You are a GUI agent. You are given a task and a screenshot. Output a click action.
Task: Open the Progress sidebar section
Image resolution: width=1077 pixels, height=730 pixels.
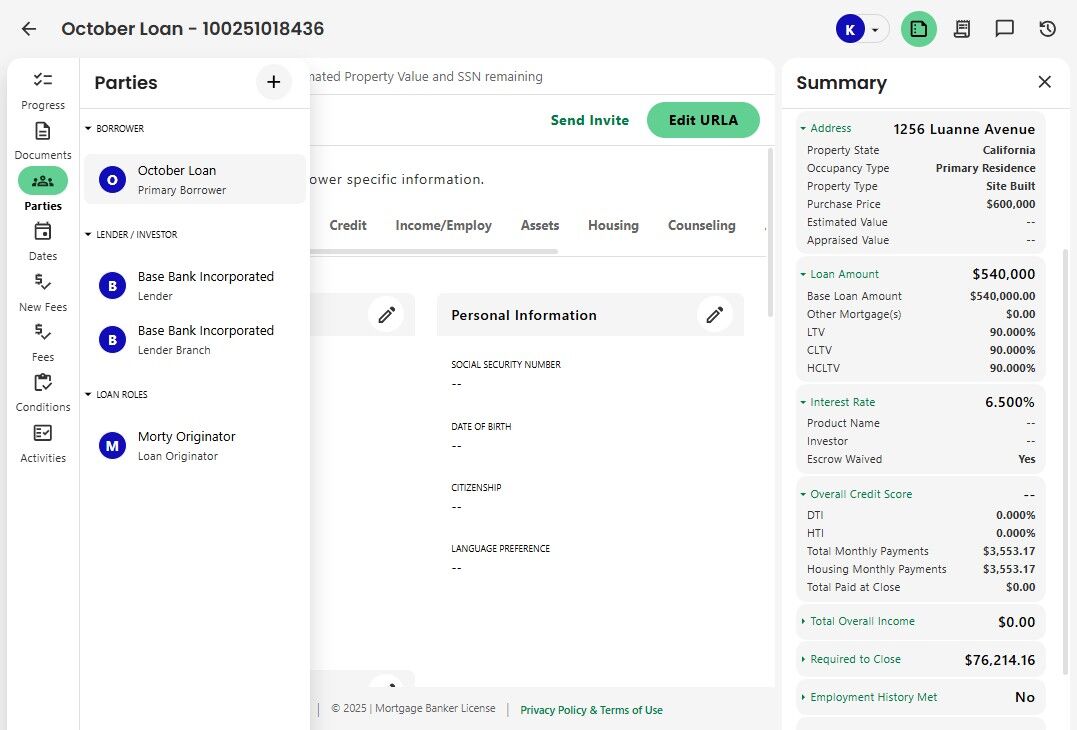coord(43,89)
